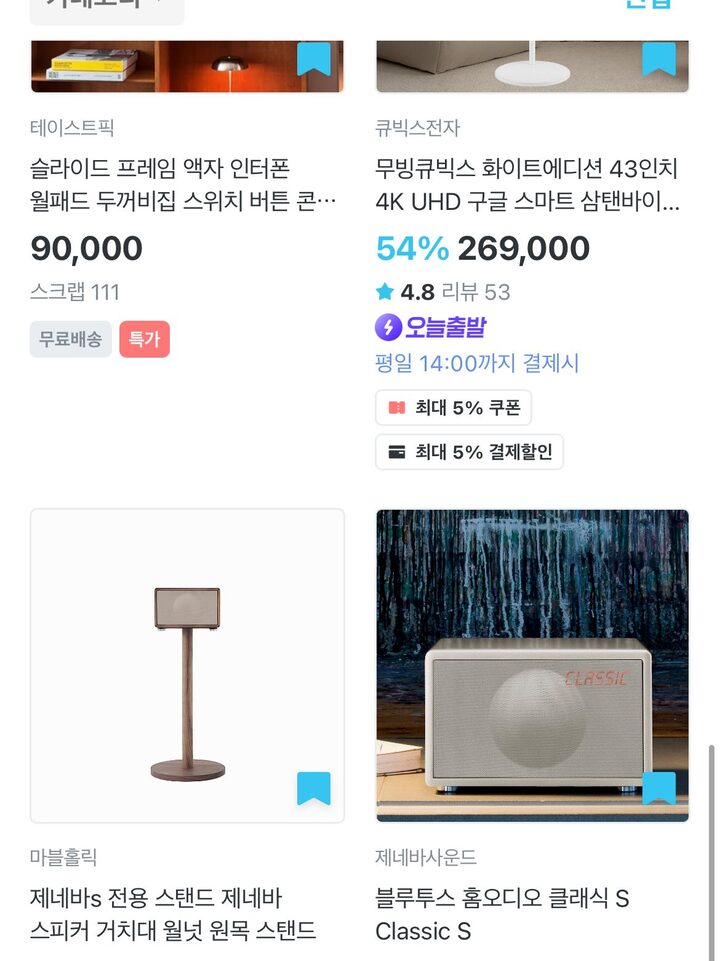Click the 무료배송 tag
The width and height of the screenshot is (720, 961).
pos(70,339)
